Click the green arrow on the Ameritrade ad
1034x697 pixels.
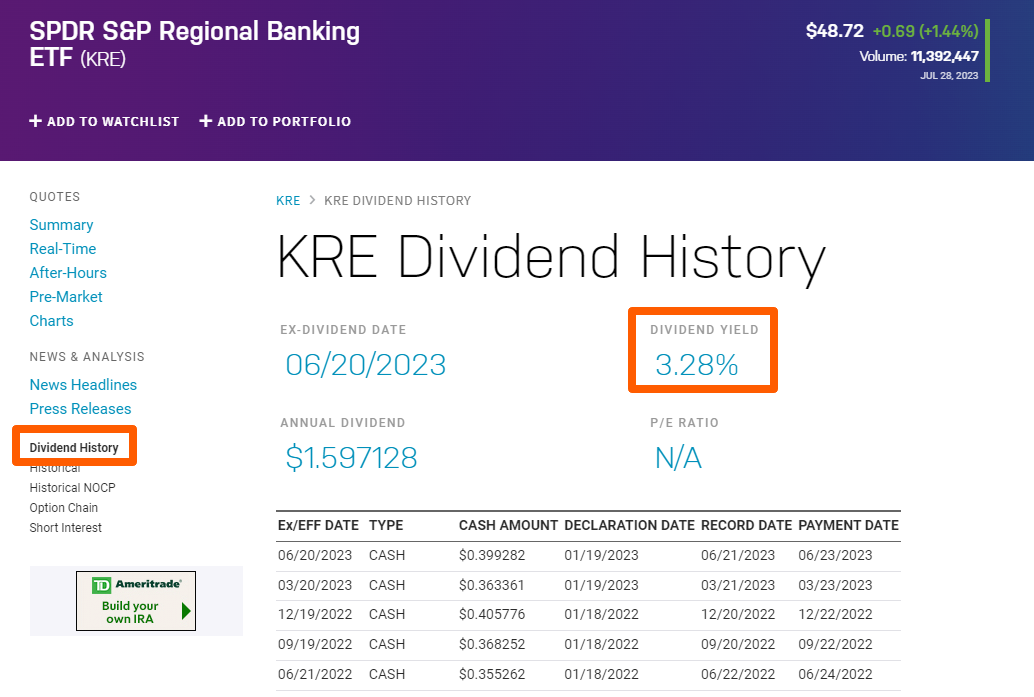click(186, 611)
